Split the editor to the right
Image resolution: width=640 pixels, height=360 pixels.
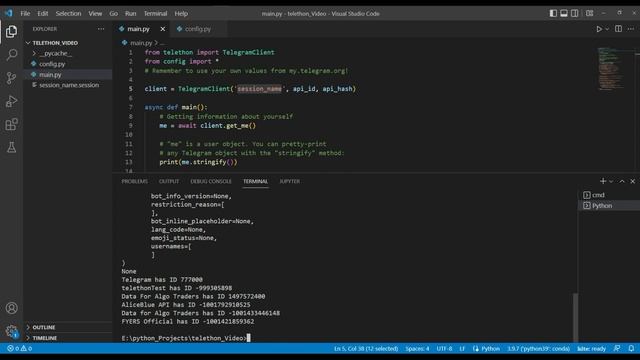tap(618, 29)
